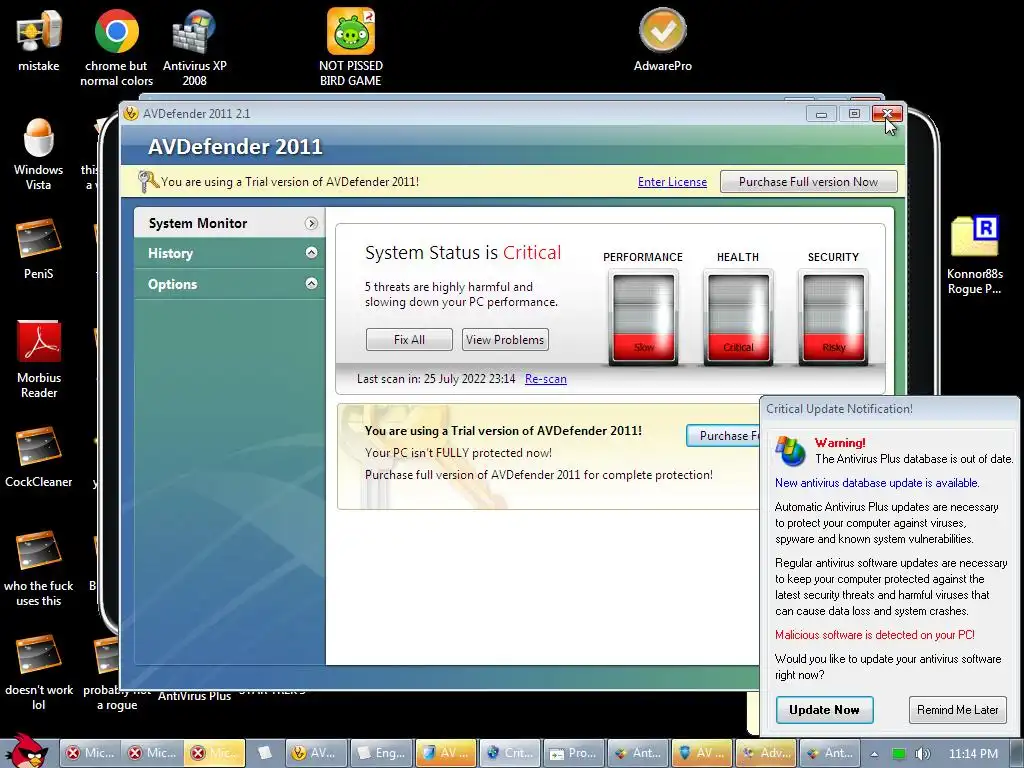Click the partially hidden Purchase button
This screenshot has height=768, width=1024.
[x=724, y=436]
